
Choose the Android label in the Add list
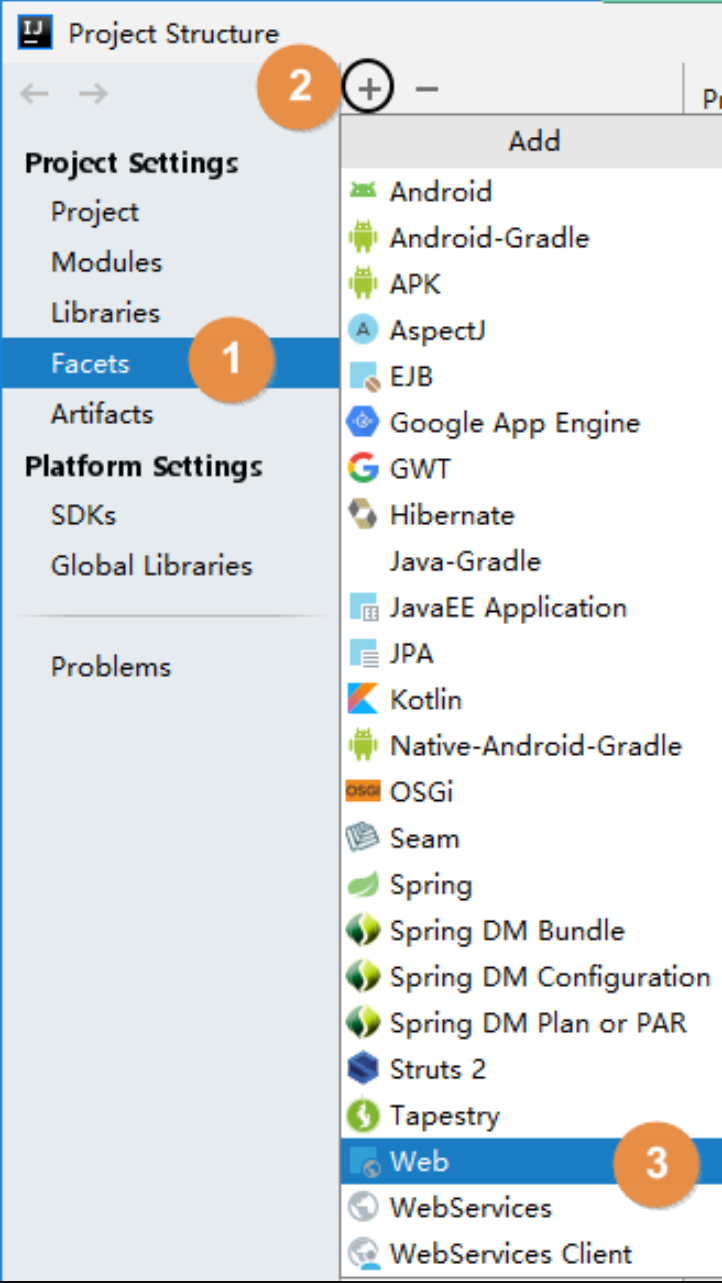441,191
